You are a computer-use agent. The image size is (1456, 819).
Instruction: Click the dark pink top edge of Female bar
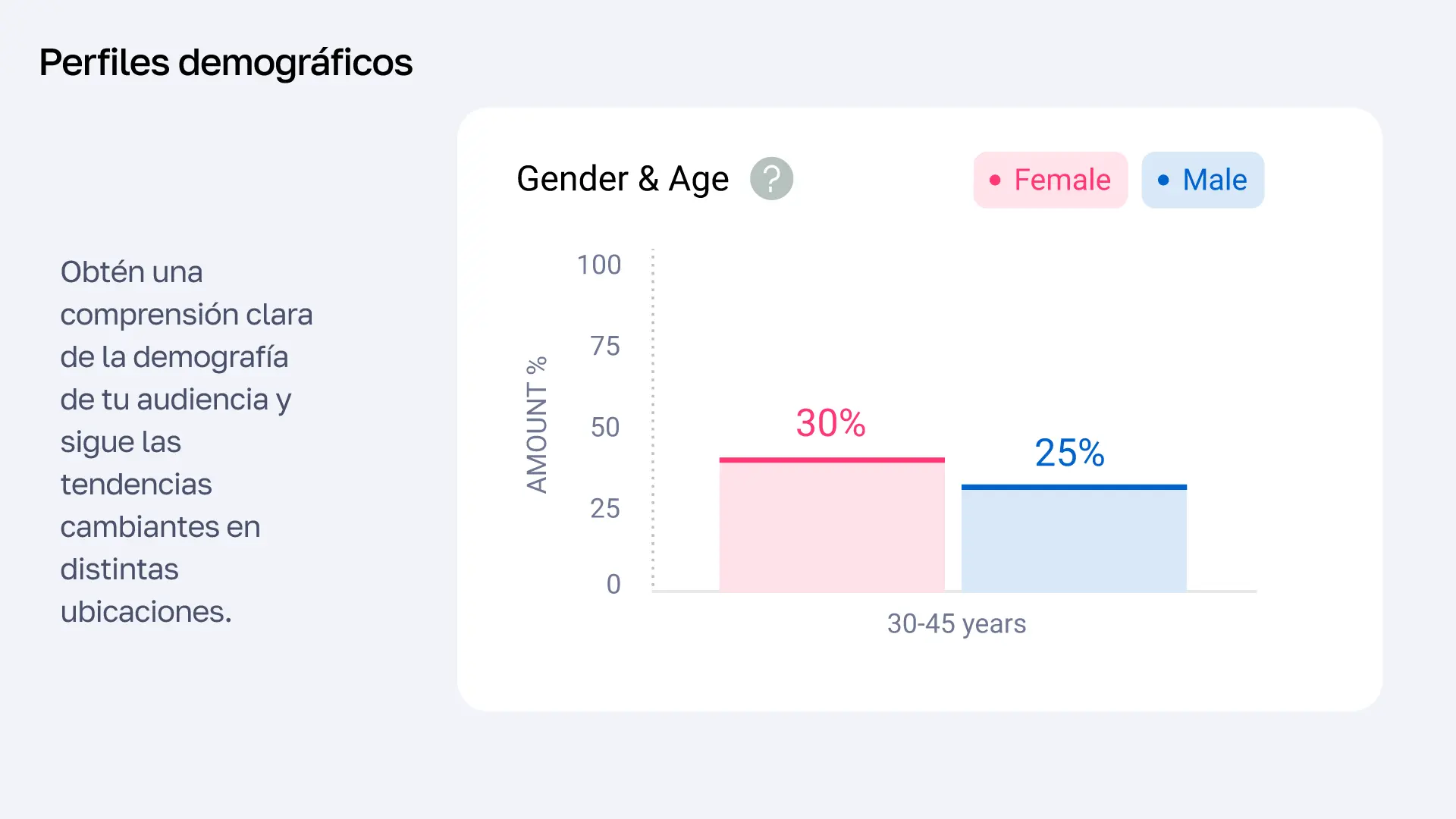[x=832, y=460]
